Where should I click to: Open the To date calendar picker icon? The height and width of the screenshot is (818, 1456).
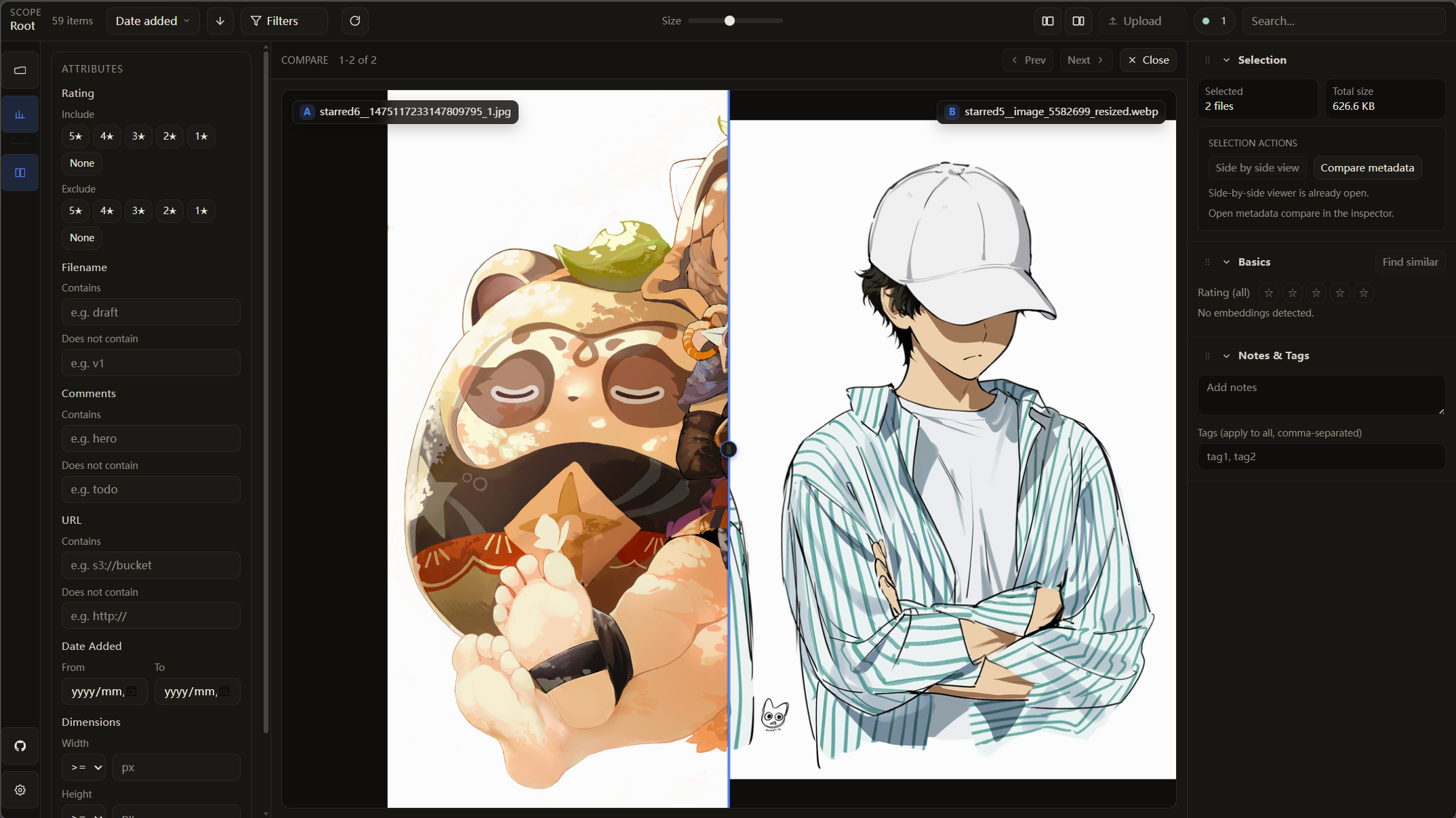(225, 691)
